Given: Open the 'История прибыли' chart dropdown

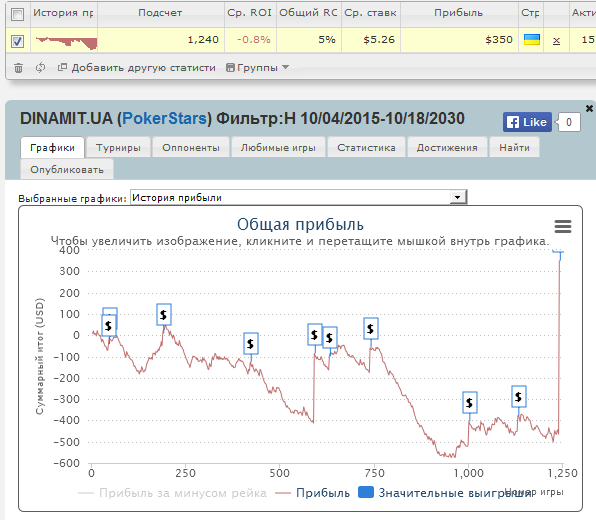Looking at the screenshot, I should 299,197.
